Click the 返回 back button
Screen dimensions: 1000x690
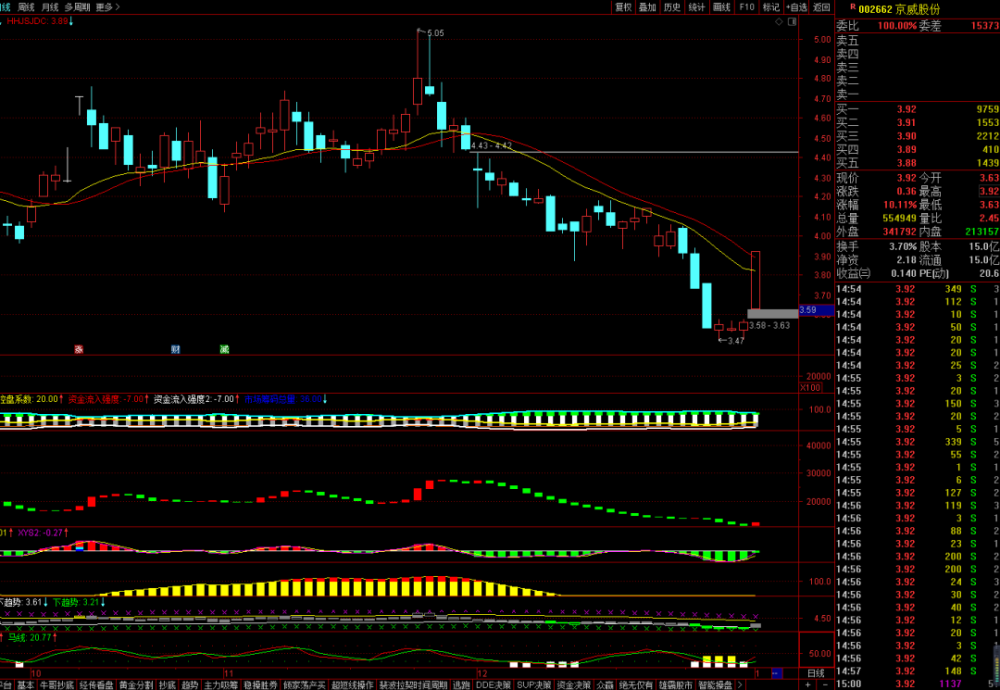click(x=822, y=7)
